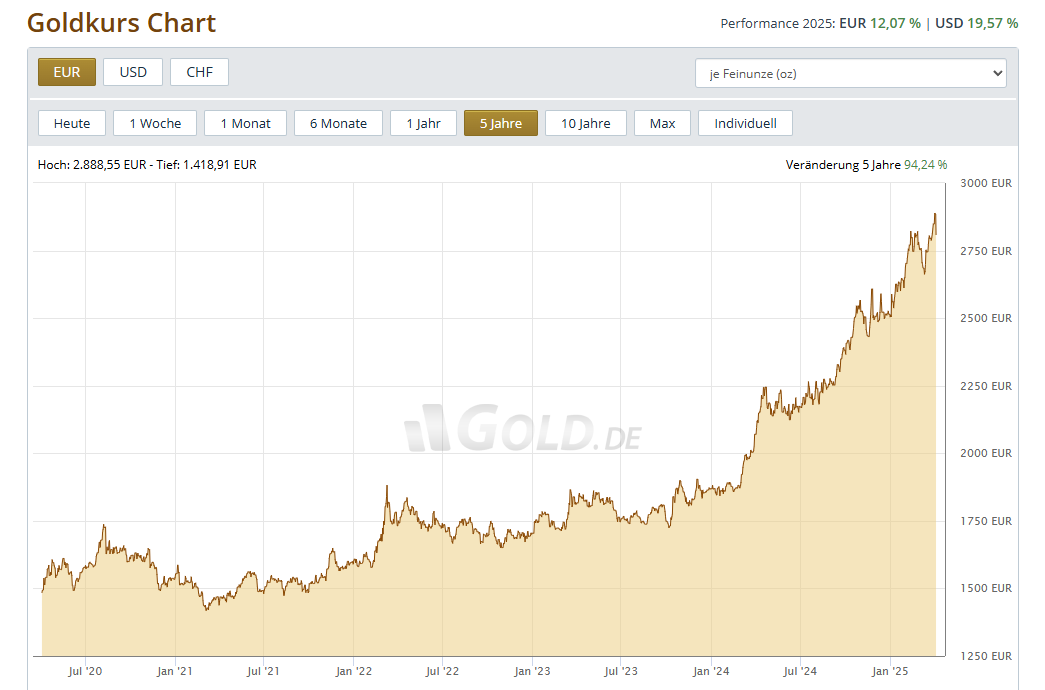
Task: Click the 1750 EUR axis label
Action: (986, 521)
